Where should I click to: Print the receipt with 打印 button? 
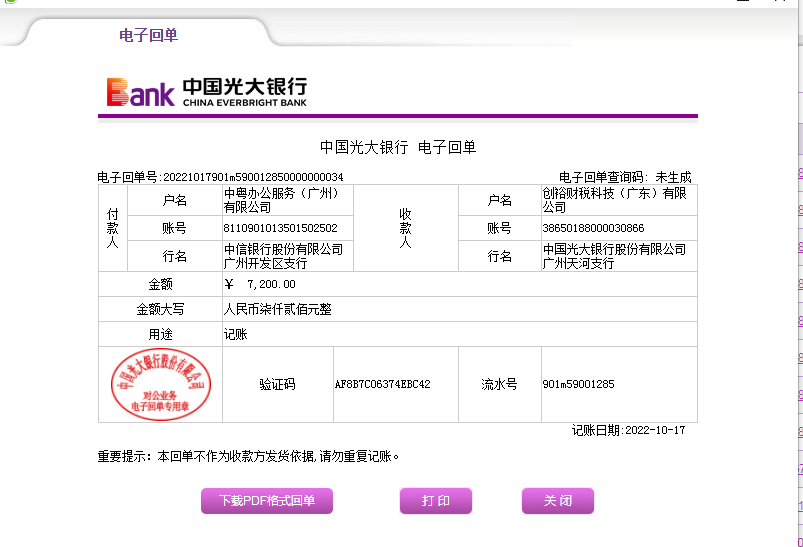[436, 500]
